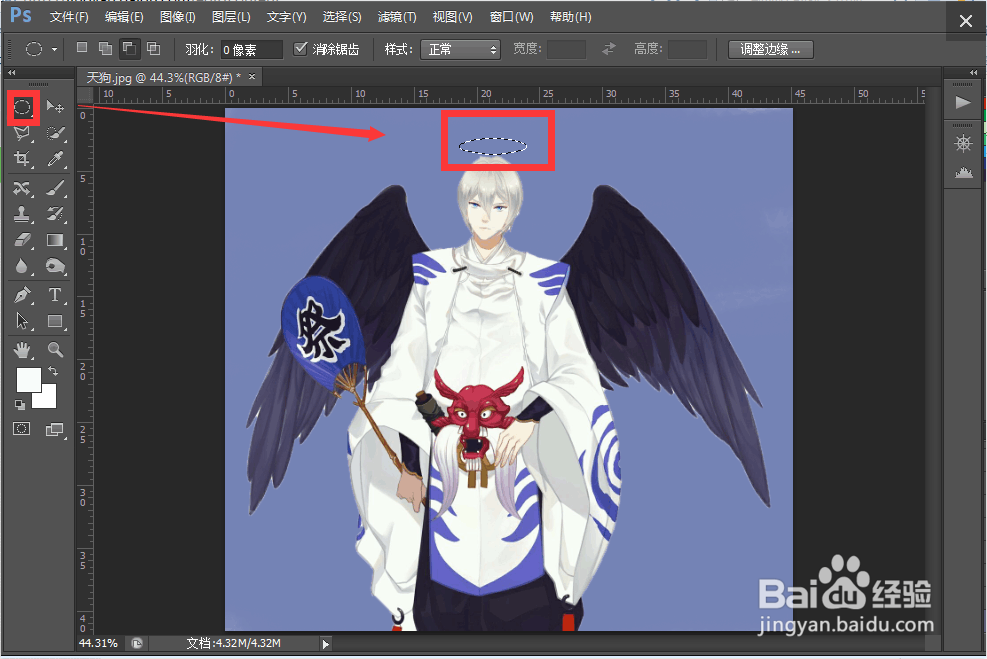Select the Path Selection tool
987x659 pixels.
click(x=23, y=321)
